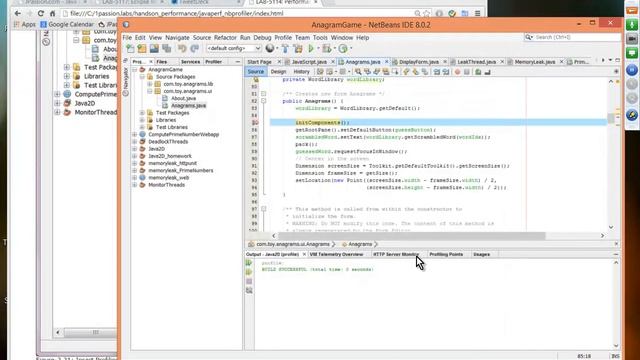The image size is (640, 360).
Task: Open the Profile menu
Action: click(x=283, y=38)
